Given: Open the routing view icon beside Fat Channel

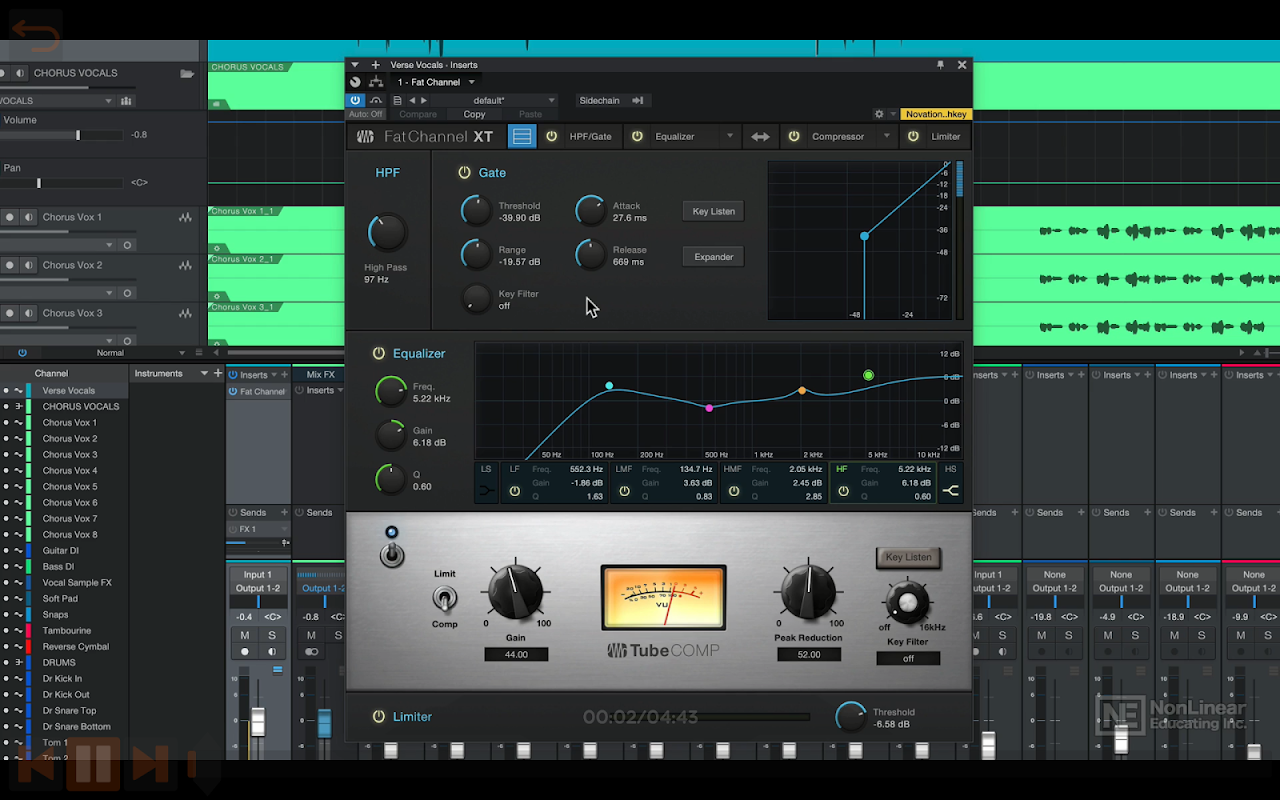Looking at the screenshot, I should (376, 82).
